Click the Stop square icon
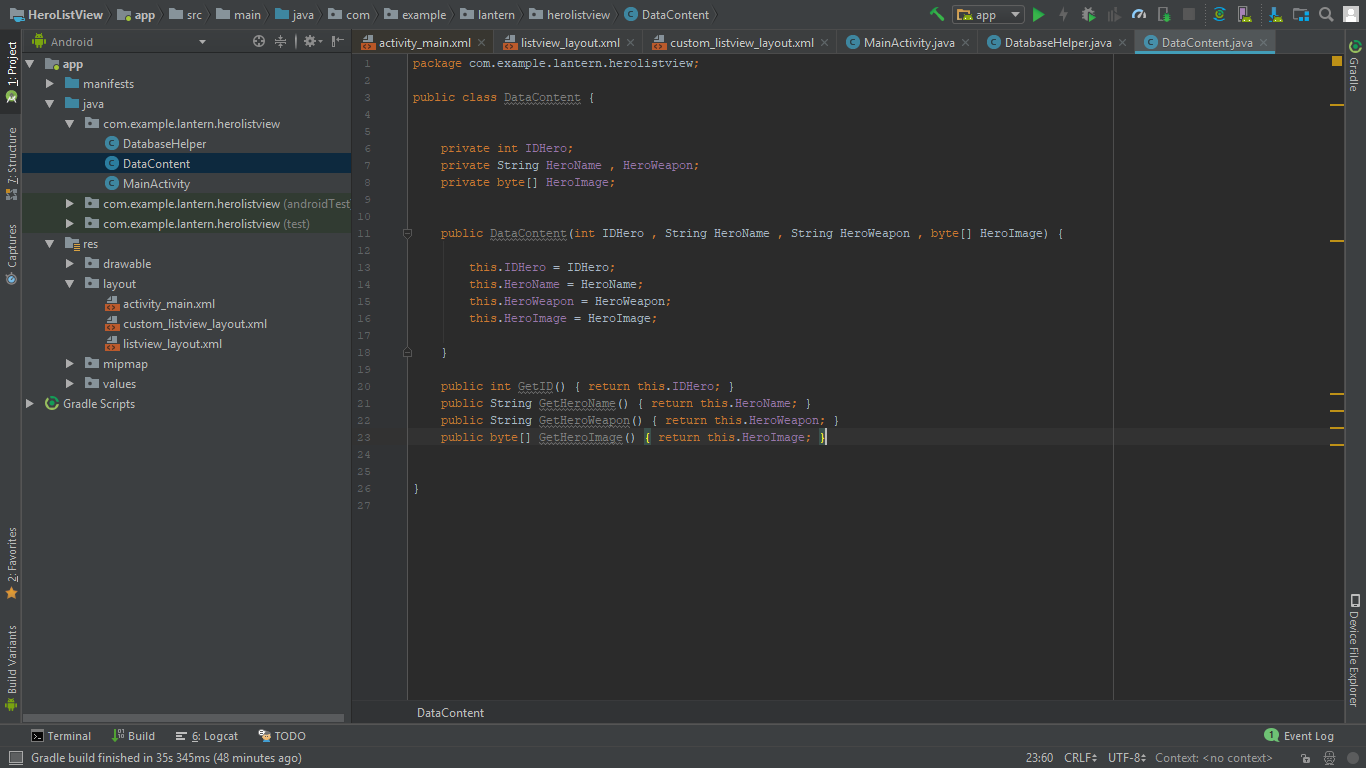This screenshot has width=1366, height=768. (x=1189, y=14)
